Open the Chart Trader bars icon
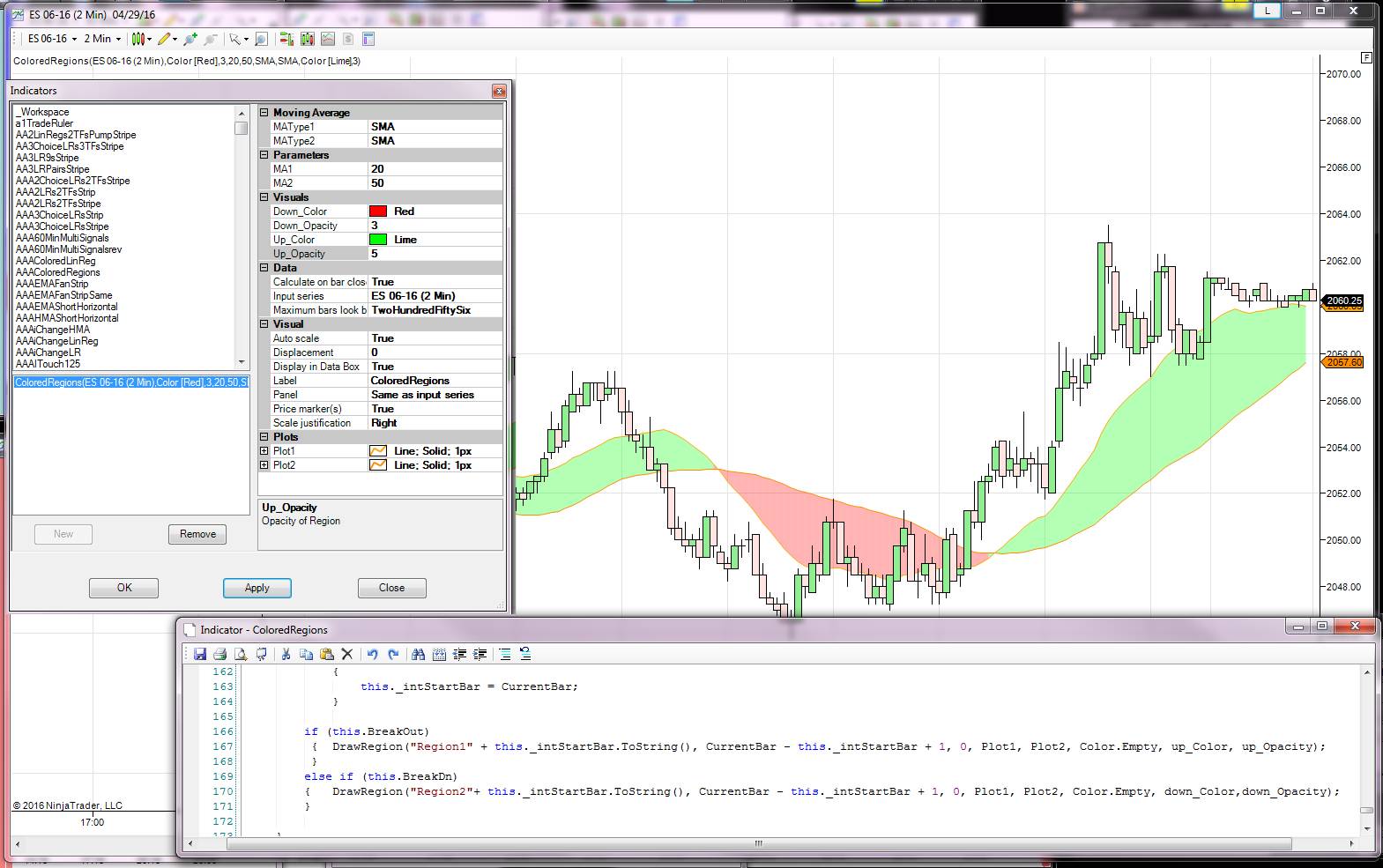 286,39
